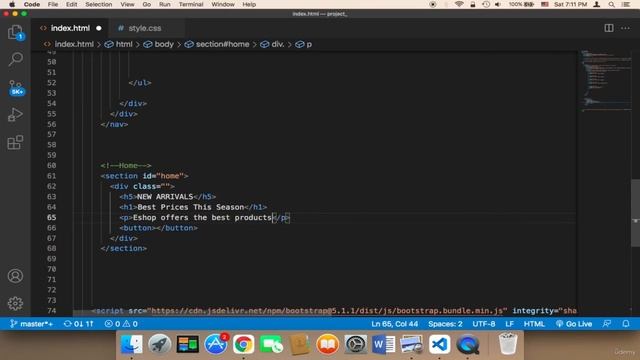Screen dimensions: 640x360
Task: Open Books app from the Dock
Action: click(x=328, y=345)
